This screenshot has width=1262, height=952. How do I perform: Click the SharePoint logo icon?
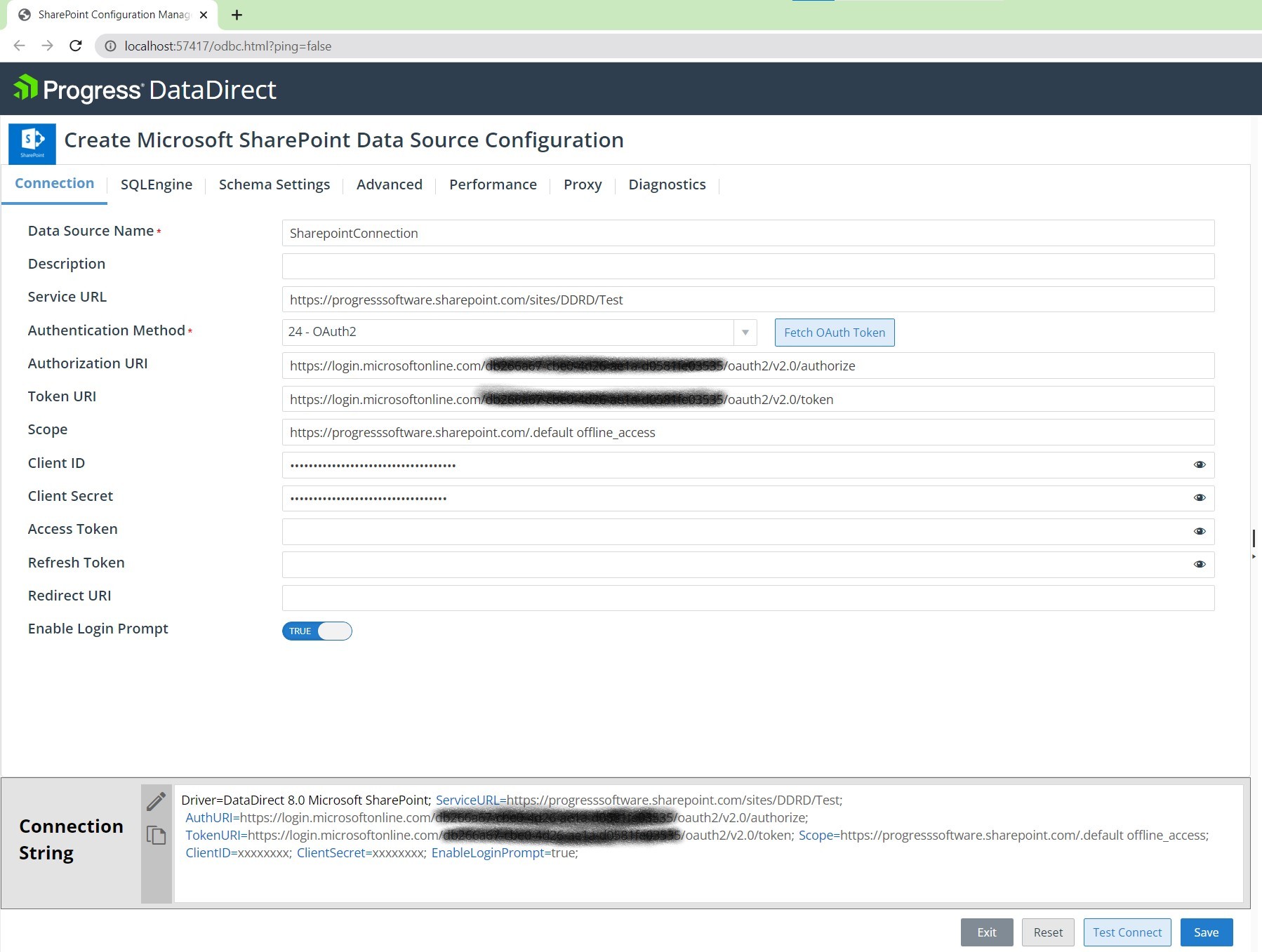(32, 143)
